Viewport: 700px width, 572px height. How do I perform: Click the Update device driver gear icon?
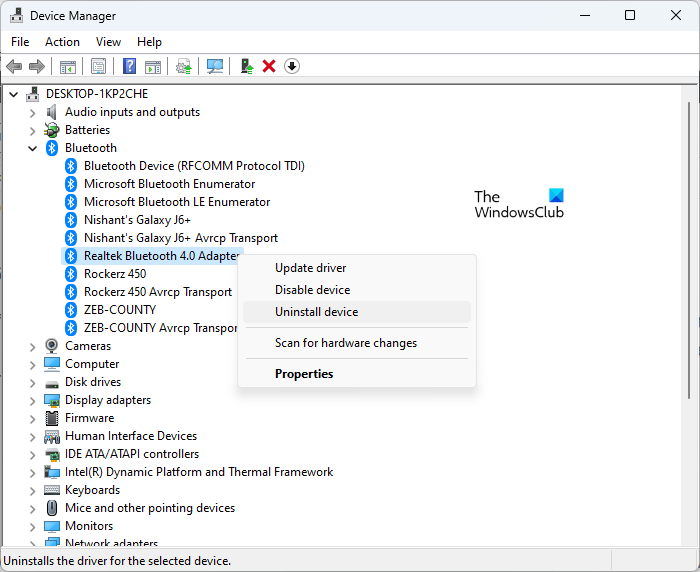pyautogui.click(x=184, y=67)
